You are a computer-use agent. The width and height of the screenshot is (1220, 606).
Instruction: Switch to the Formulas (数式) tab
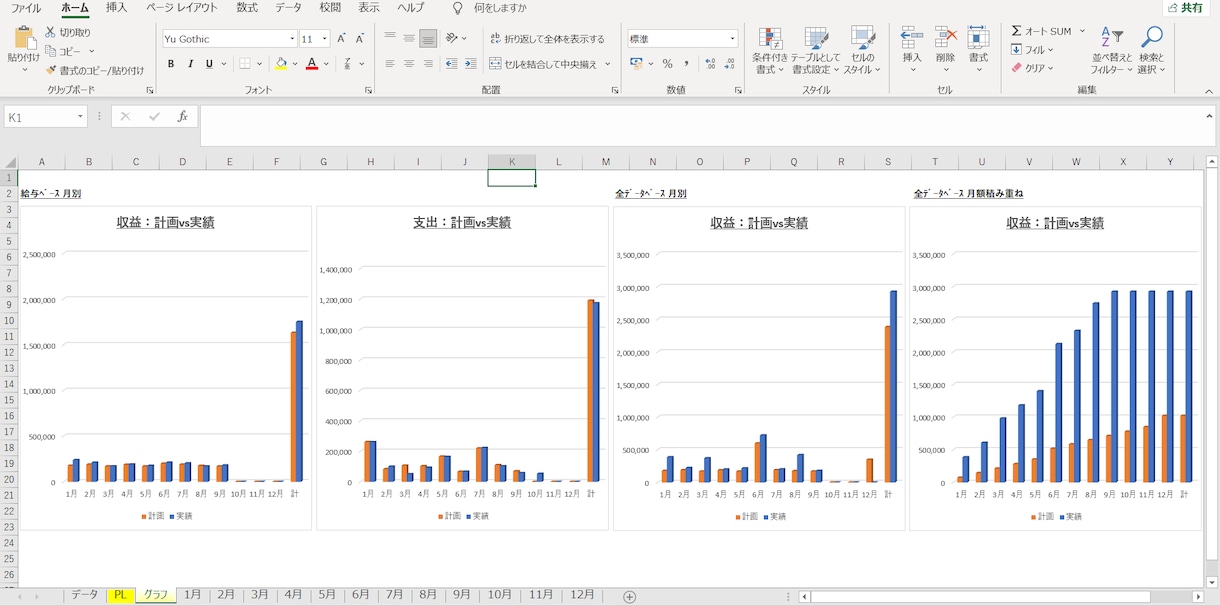pos(246,8)
